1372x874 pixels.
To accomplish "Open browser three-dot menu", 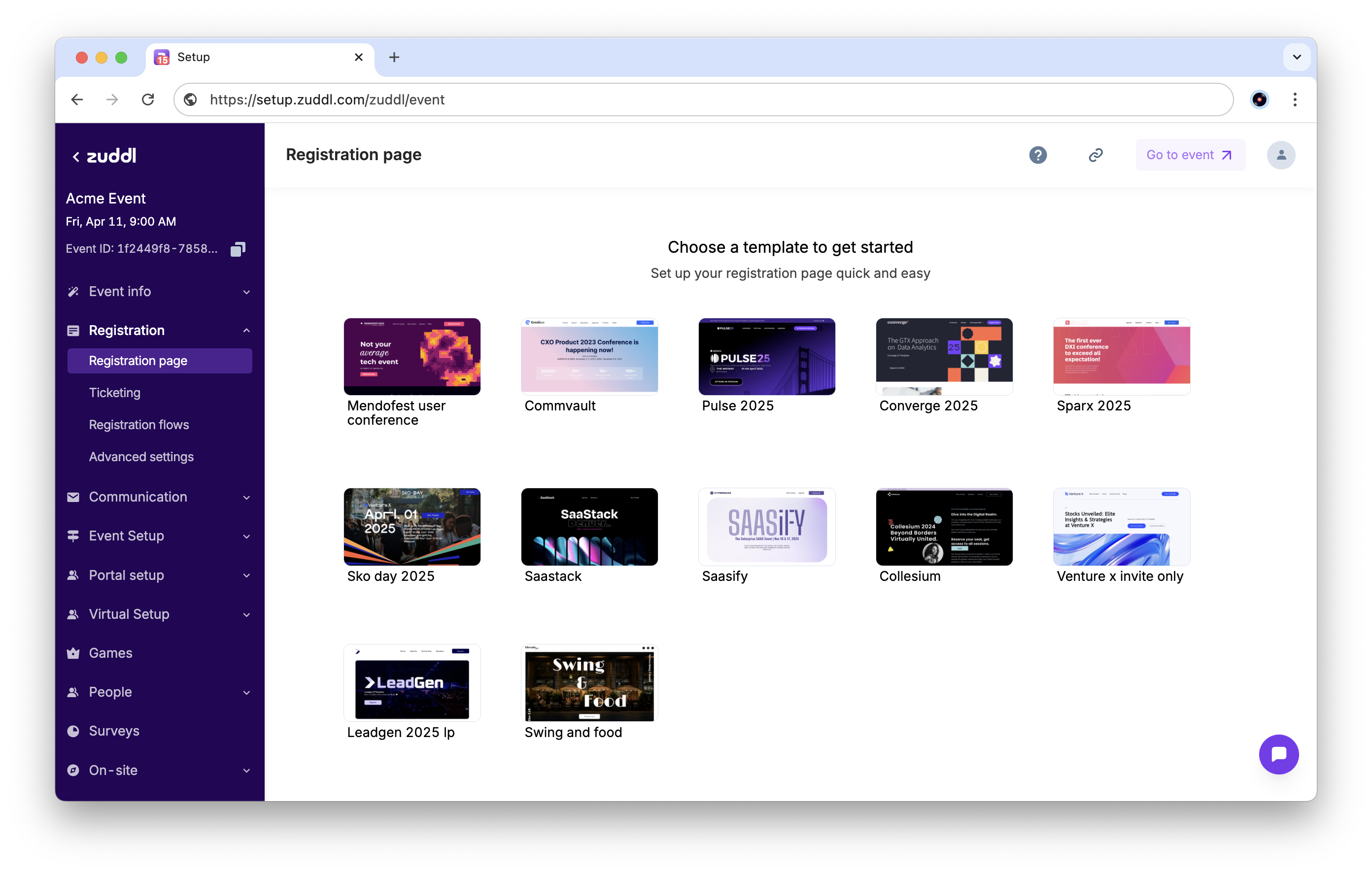I will pos(1295,100).
